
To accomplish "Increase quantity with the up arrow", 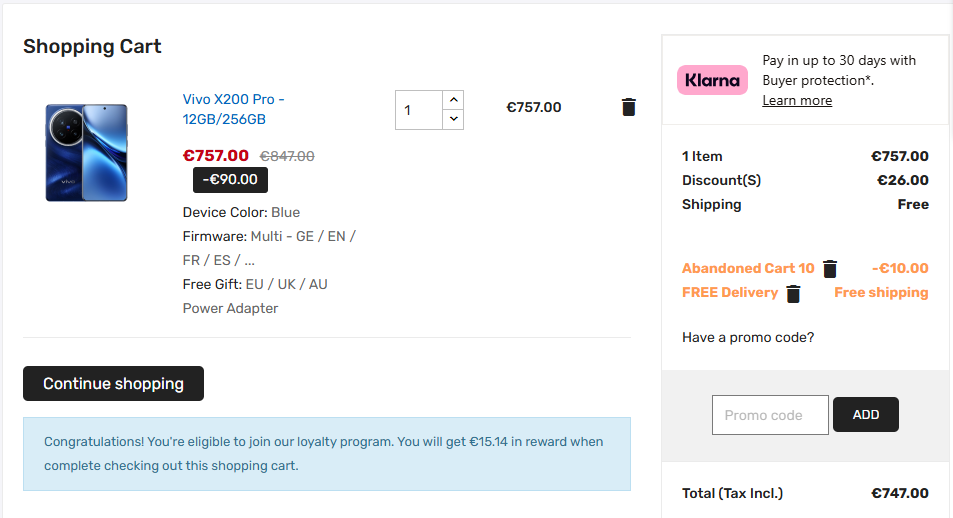I will tap(454, 100).
